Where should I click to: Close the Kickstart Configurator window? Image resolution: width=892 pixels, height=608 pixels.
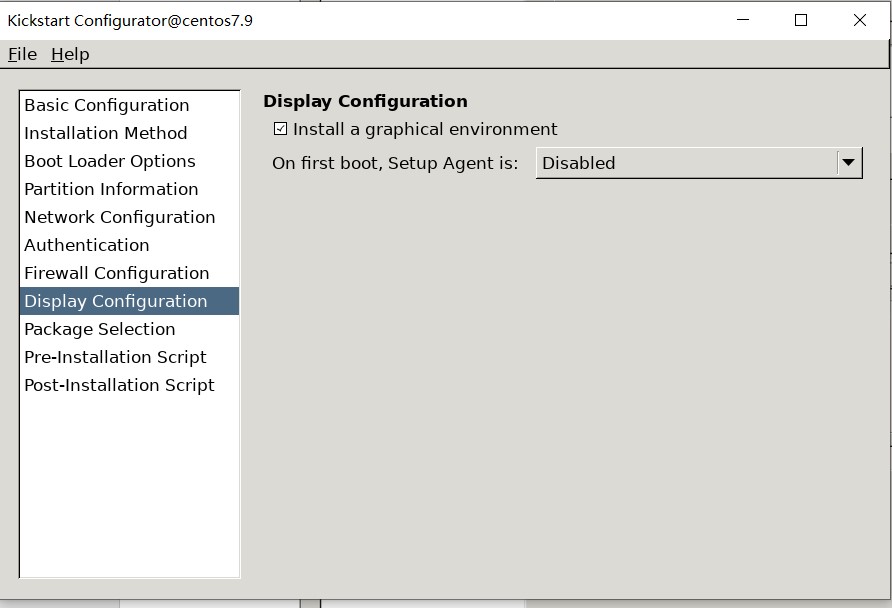pyautogui.click(x=860, y=20)
